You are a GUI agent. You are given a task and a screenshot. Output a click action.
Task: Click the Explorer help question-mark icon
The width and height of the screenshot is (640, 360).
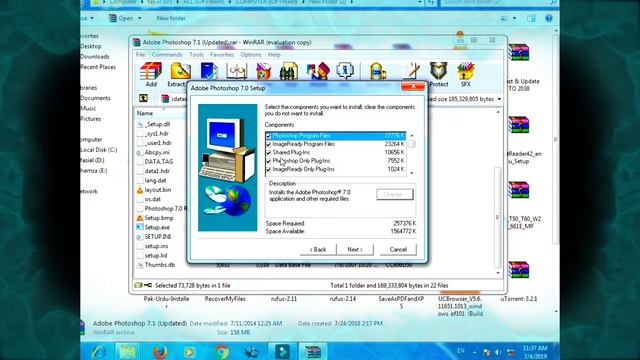click(x=549, y=18)
